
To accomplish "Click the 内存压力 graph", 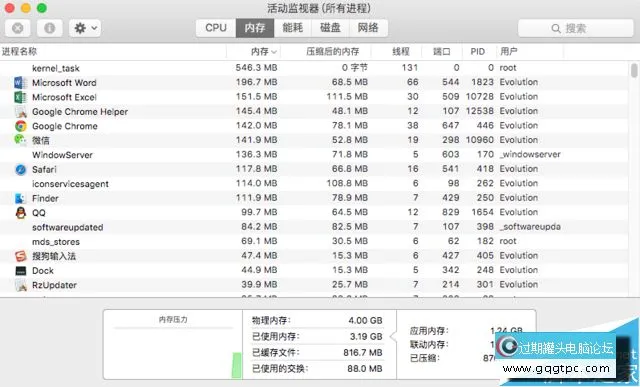I will pos(173,345).
